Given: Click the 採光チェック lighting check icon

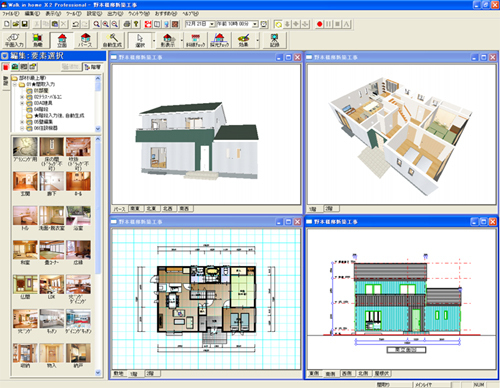Looking at the screenshot, I should [x=219, y=40].
